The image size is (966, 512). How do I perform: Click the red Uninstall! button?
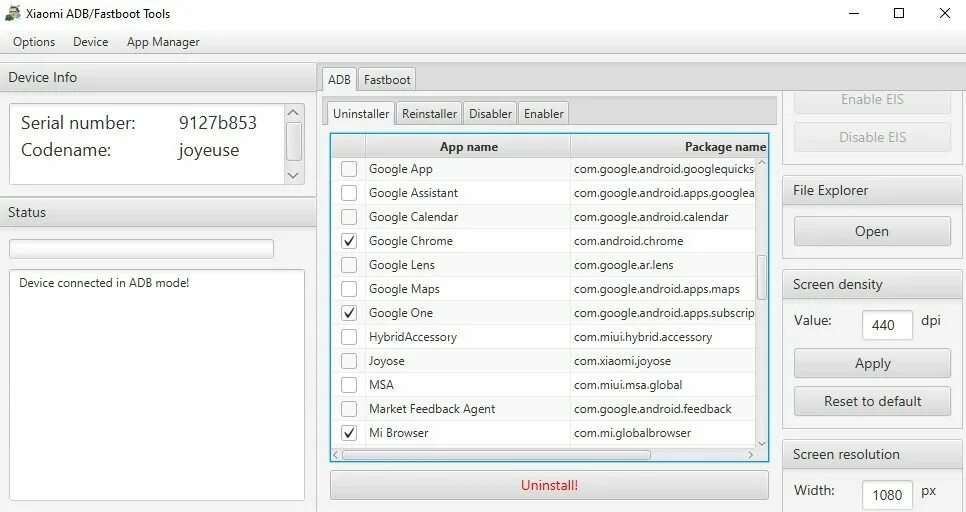tap(550, 486)
